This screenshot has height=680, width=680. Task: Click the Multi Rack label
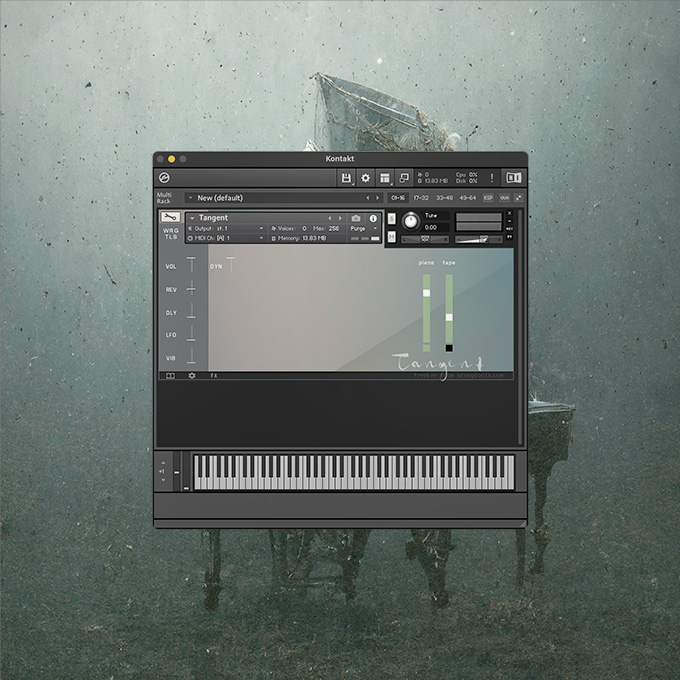point(164,198)
